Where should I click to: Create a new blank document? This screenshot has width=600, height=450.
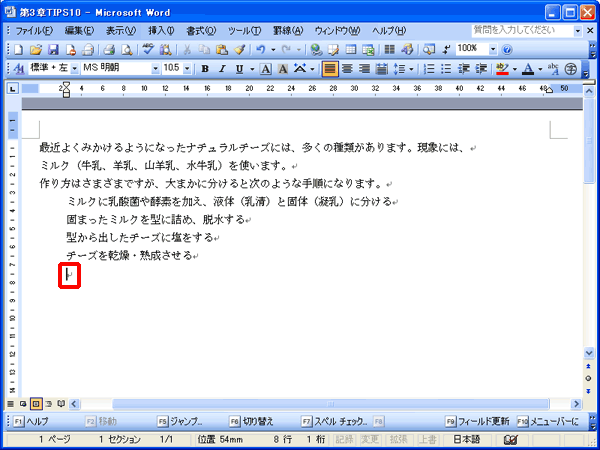[x=18, y=49]
